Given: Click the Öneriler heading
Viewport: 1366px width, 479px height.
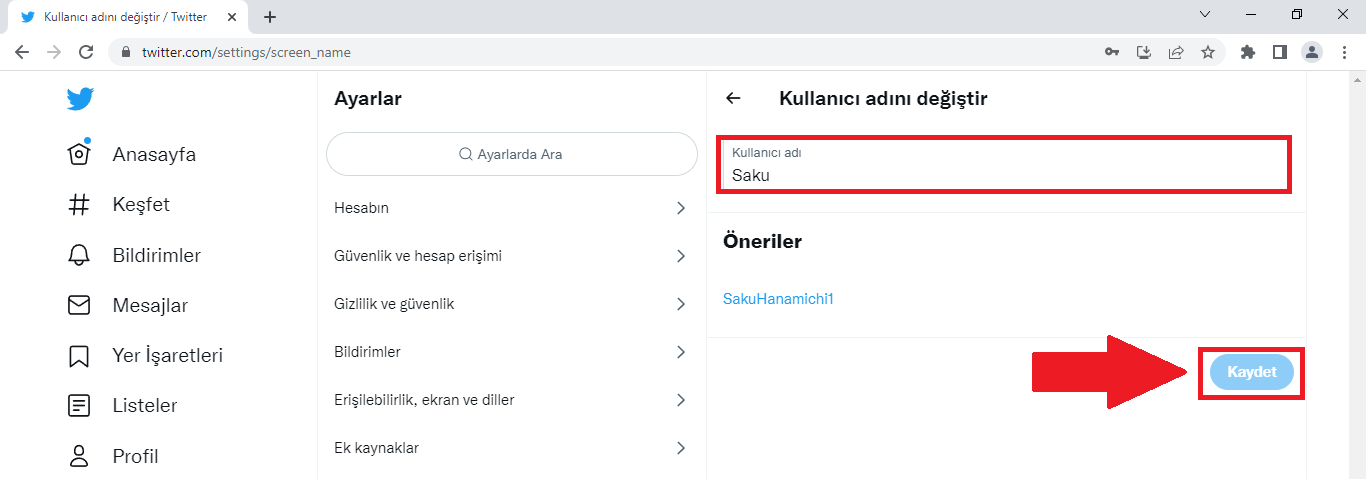Looking at the screenshot, I should click(762, 241).
